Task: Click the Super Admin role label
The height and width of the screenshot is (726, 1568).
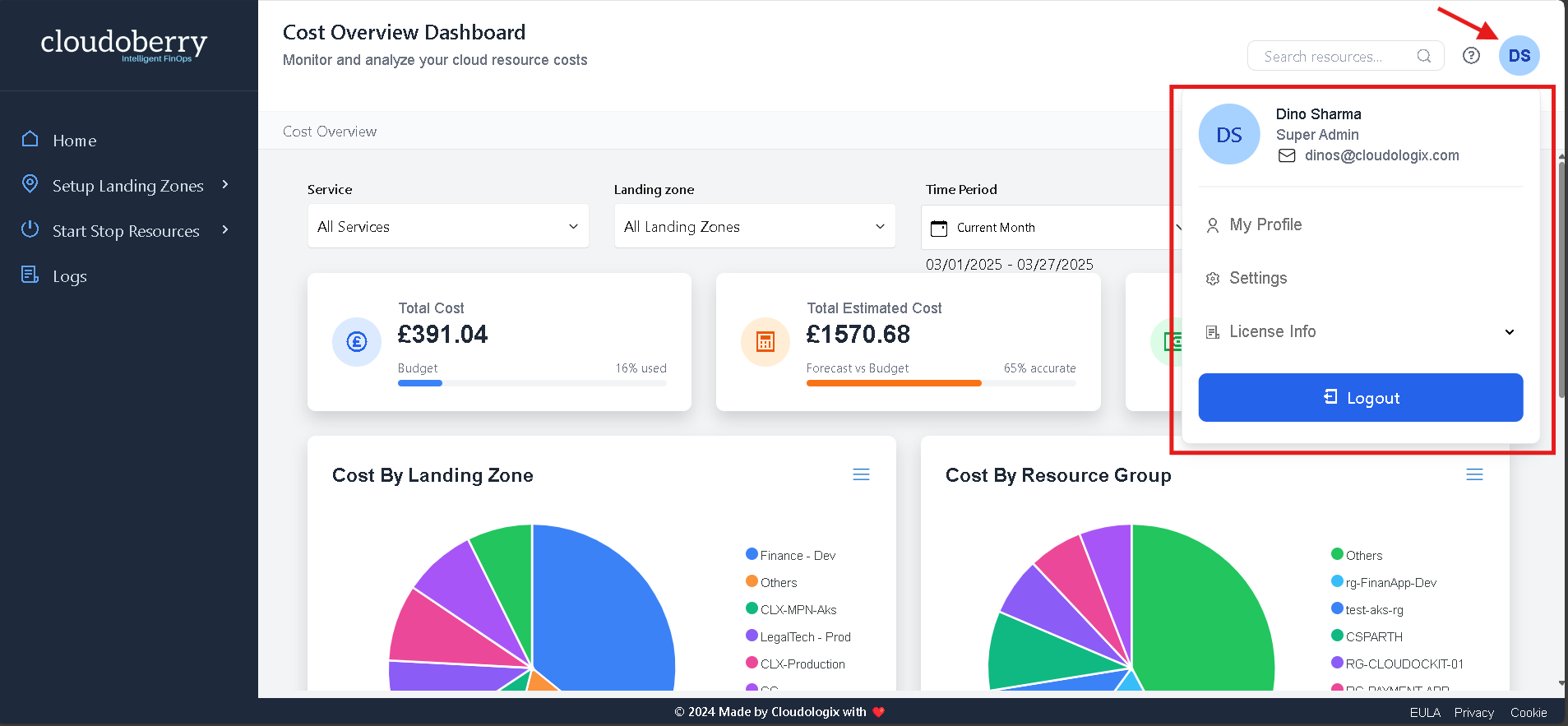Action: (1317, 135)
